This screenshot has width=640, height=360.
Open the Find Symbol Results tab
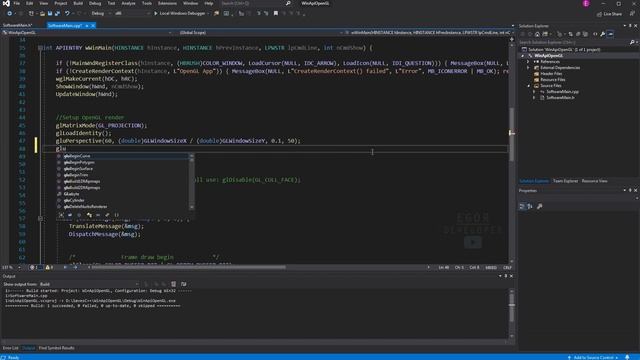pos(56,348)
